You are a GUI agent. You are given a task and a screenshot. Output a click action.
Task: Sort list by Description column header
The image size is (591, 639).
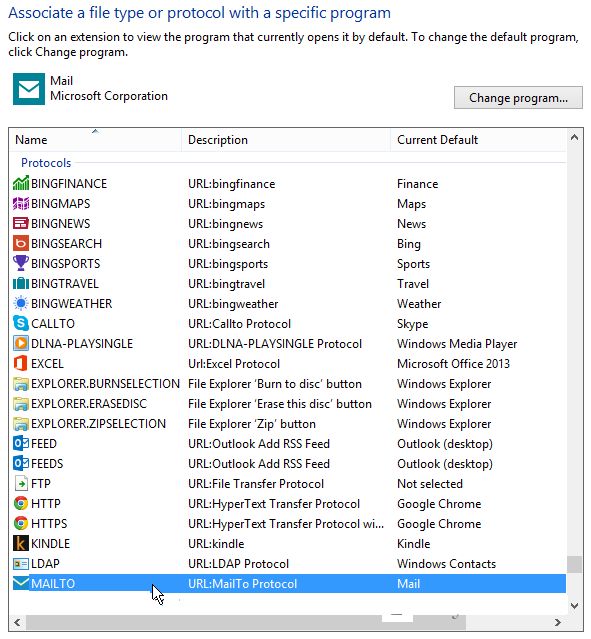coord(286,140)
